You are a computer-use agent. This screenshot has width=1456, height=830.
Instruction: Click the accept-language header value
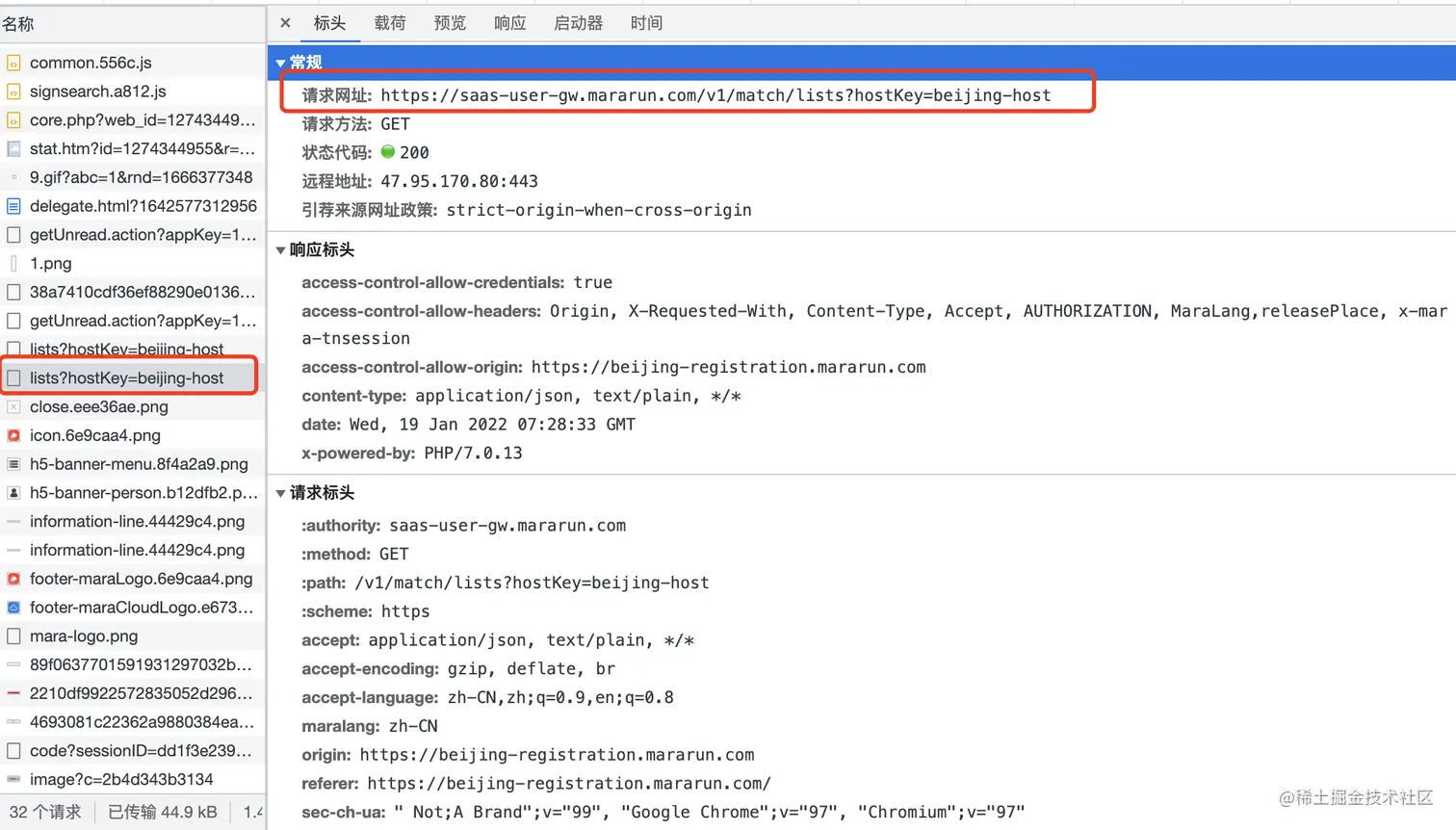click(x=560, y=697)
